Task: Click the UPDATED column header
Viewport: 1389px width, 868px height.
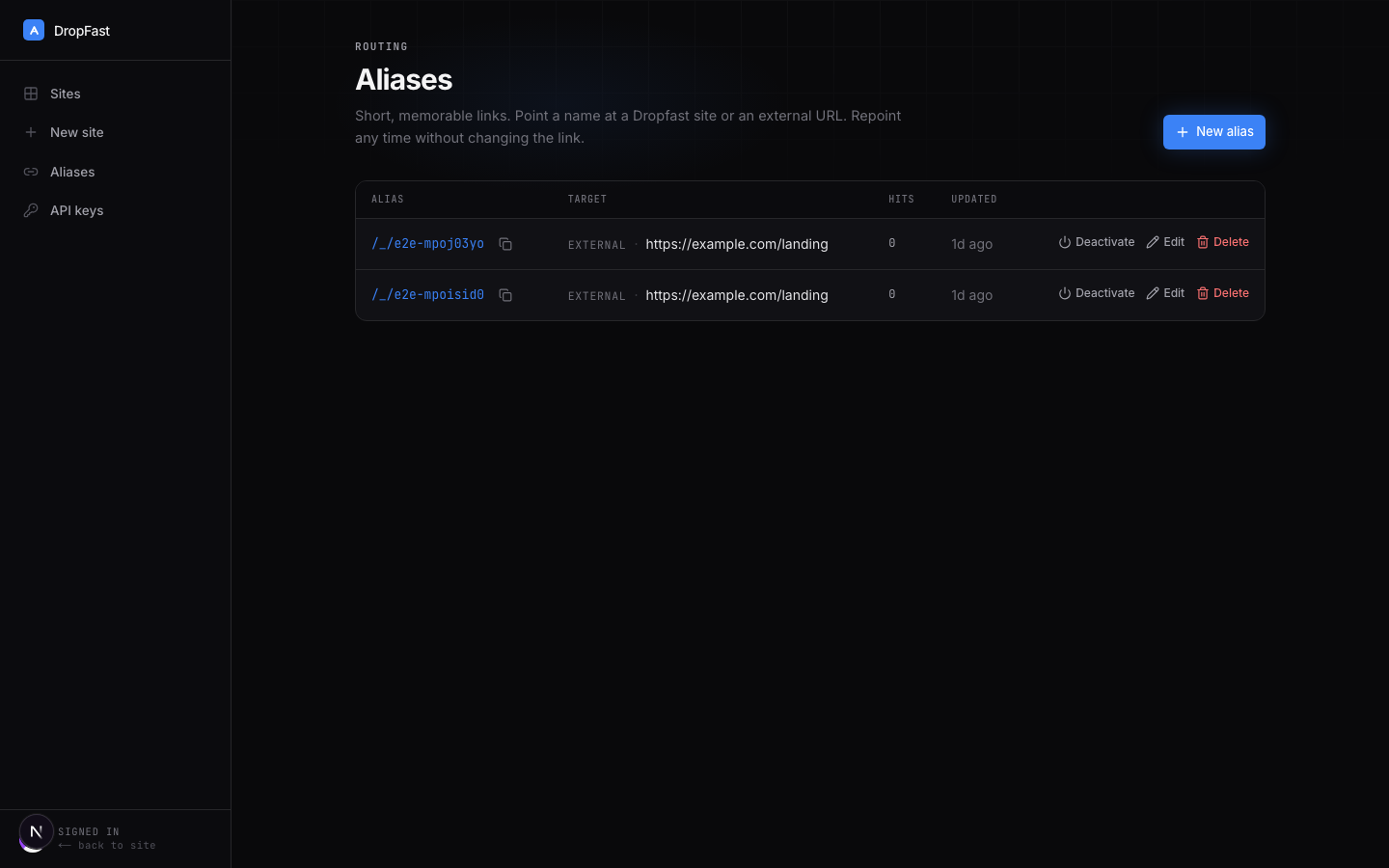Action: (x=974, y=200)
